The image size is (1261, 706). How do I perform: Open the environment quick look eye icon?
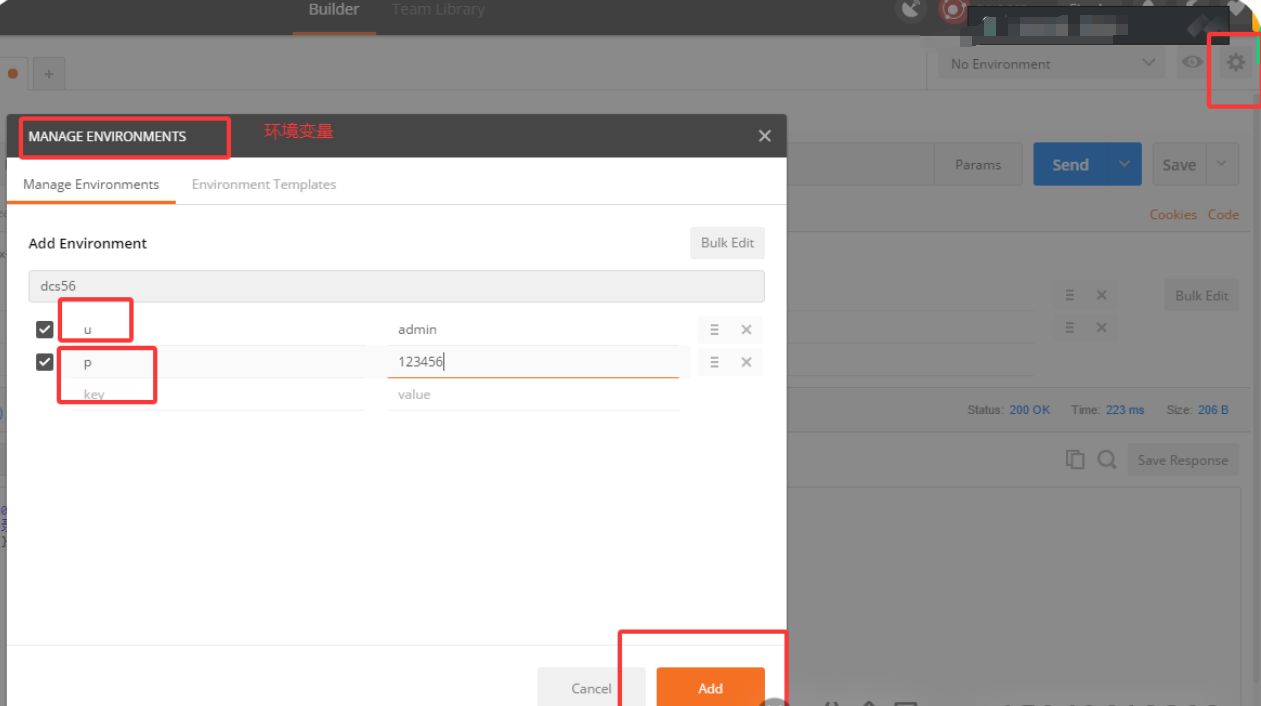point(1192,63)
